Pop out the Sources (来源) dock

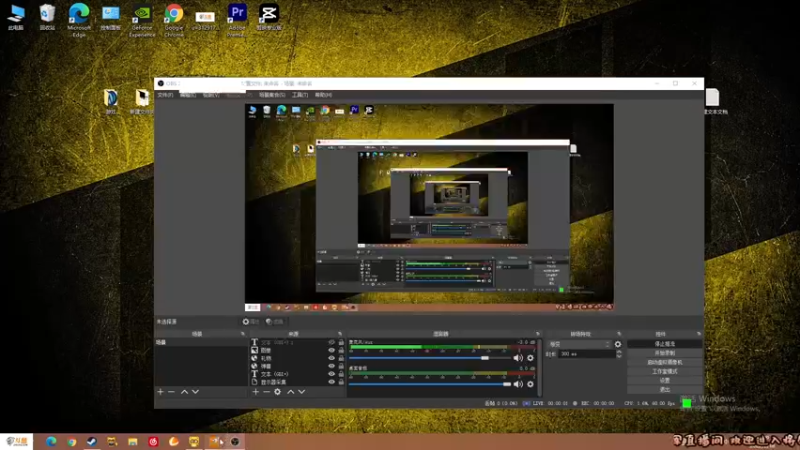(340, 334)
